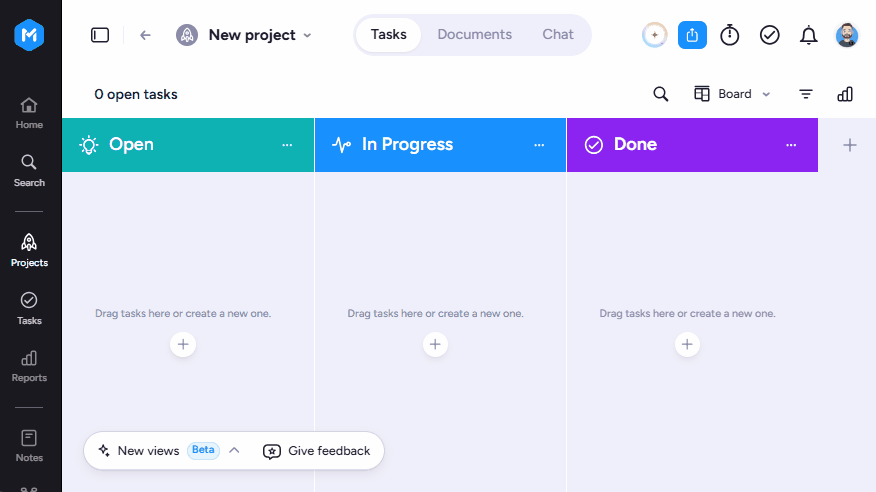Click the Beta badge
The image size is (876, 492).
pos(203,450)
